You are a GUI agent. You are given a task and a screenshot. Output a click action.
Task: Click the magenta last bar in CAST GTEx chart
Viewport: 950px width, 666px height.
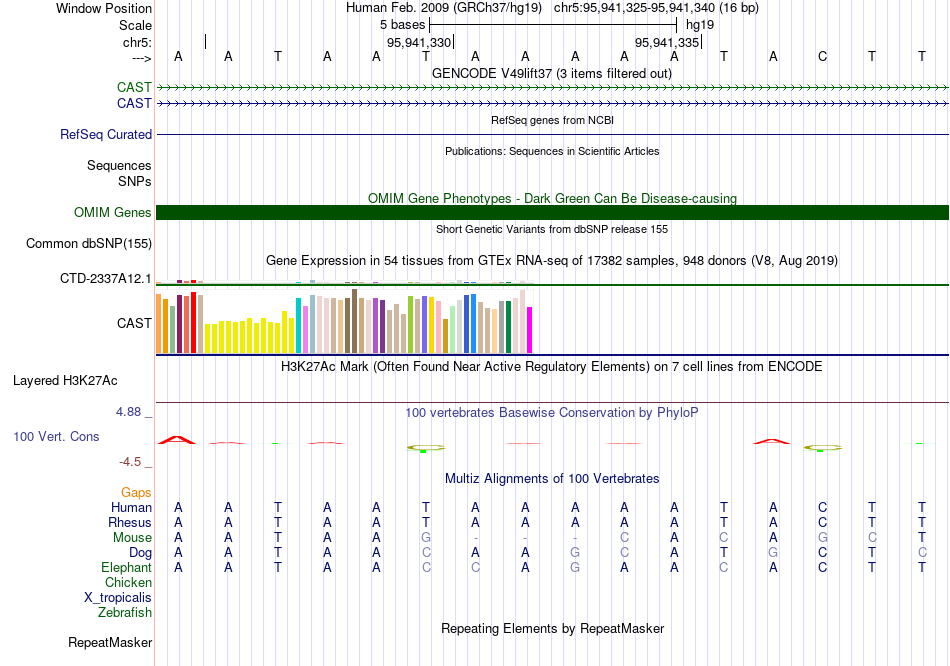(x=530, y=330)
